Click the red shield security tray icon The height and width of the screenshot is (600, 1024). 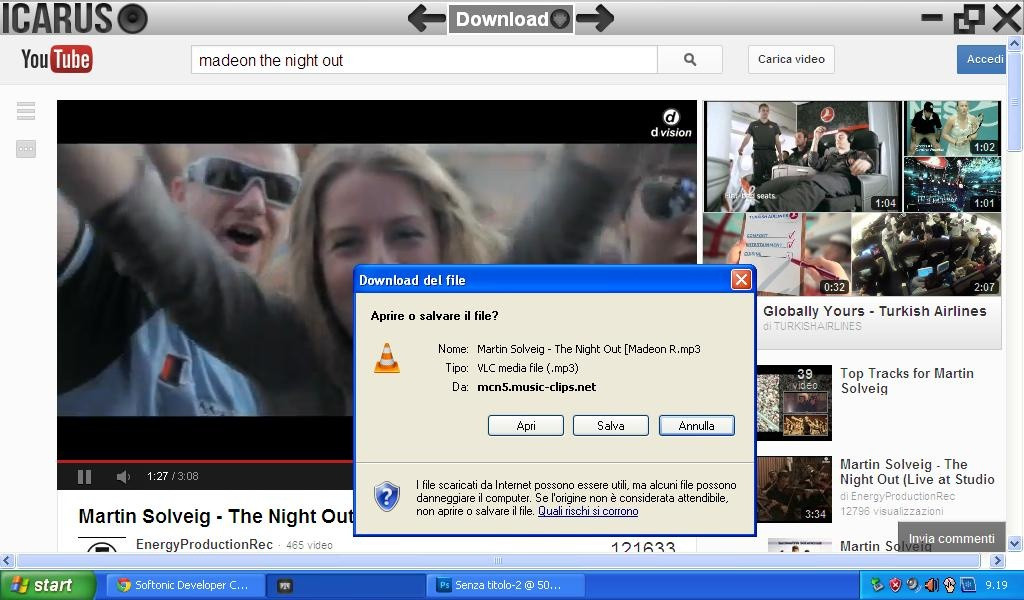(x=895, y=585)
